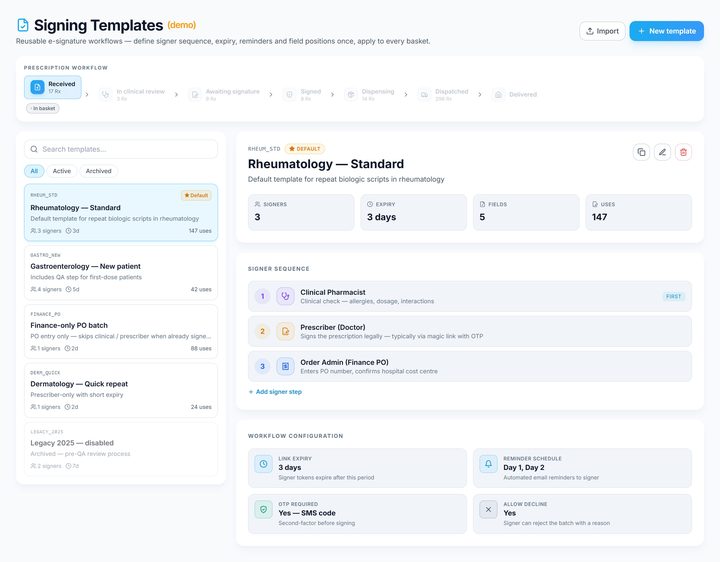
Task: Click the Order Admin form icon
Action: tap(285, 366)
